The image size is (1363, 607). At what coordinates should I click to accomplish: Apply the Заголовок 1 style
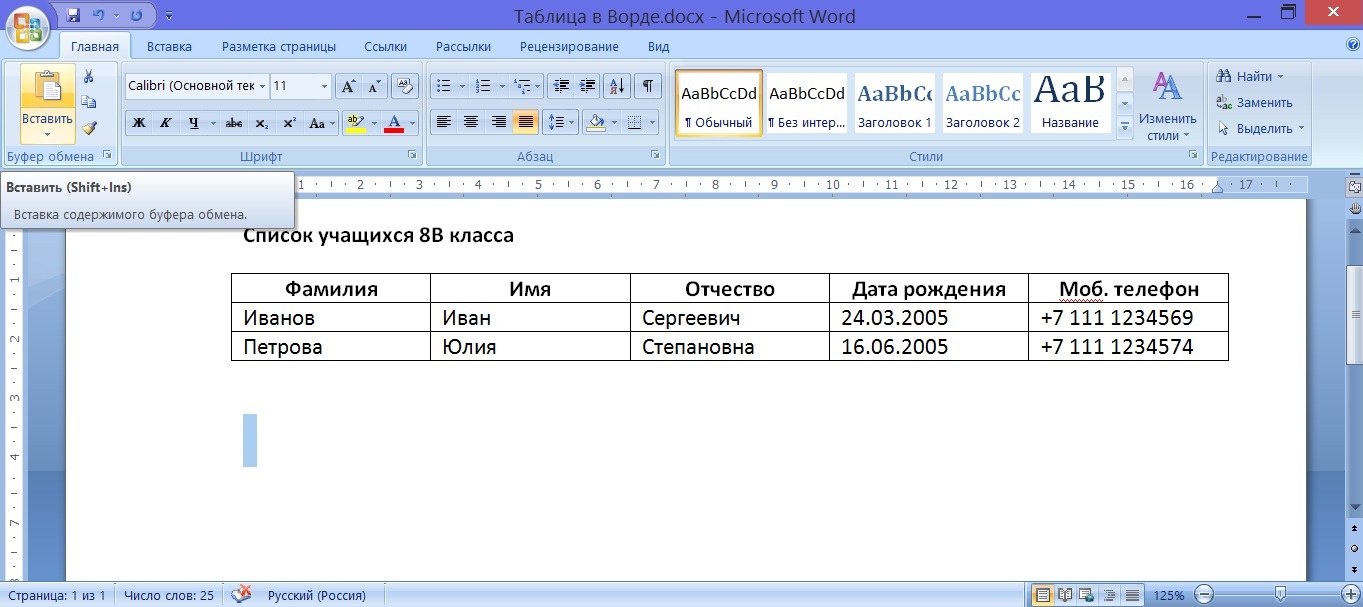point(894,103)
